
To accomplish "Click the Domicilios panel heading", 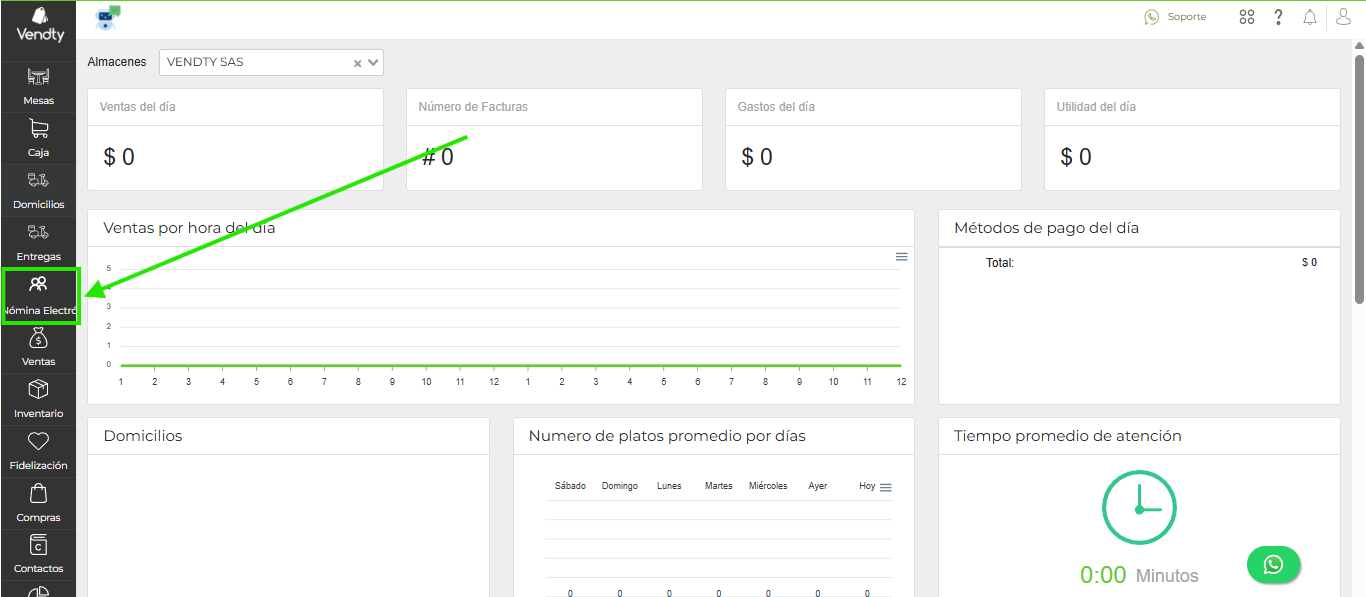I will tap(143, 436).
